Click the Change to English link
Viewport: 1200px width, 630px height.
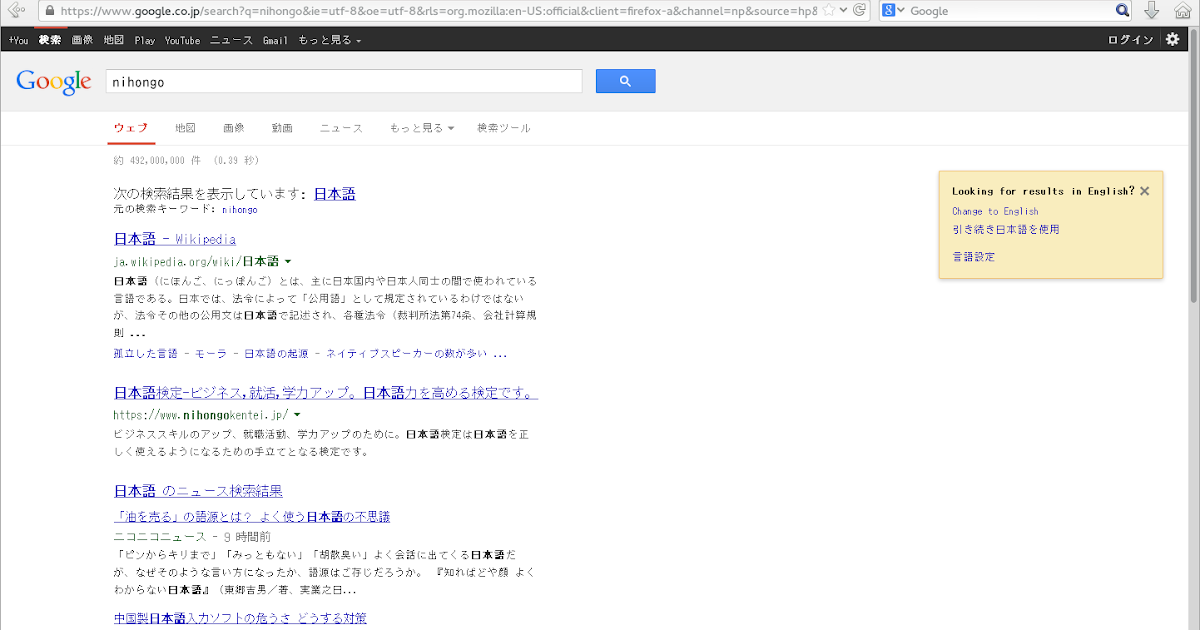click(x=995, y=211)
